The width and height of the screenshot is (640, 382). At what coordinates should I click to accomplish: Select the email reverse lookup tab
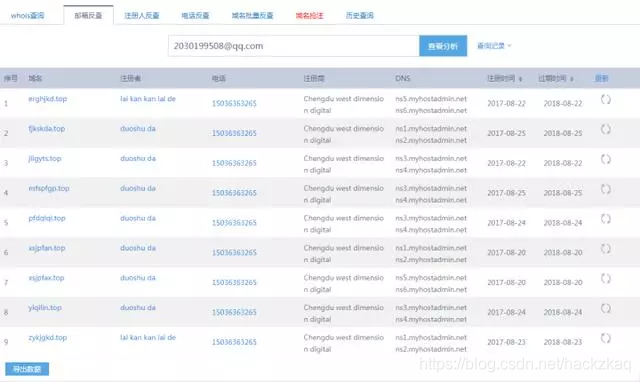tap(88, 16)
